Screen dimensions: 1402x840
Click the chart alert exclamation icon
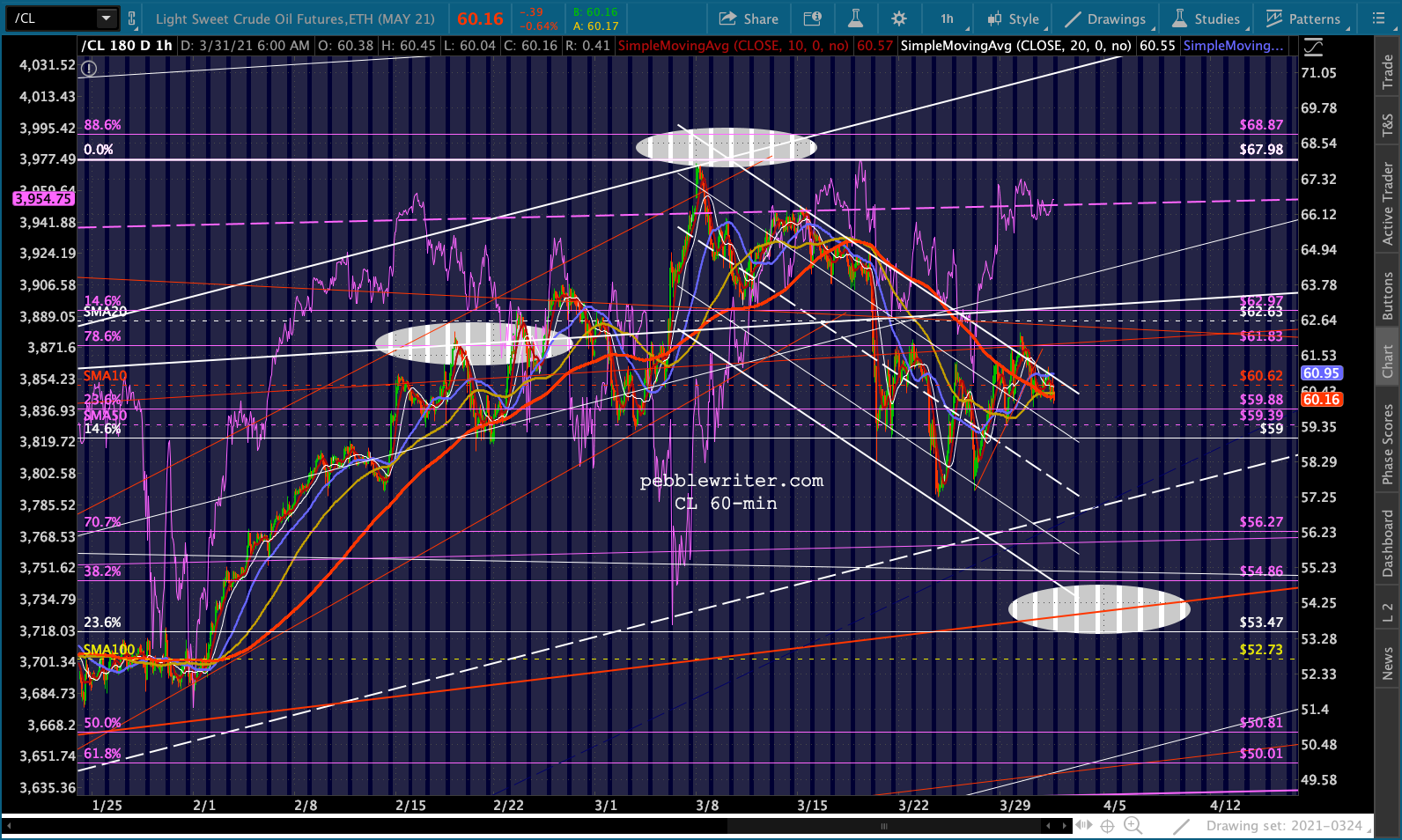pos(90,68)
